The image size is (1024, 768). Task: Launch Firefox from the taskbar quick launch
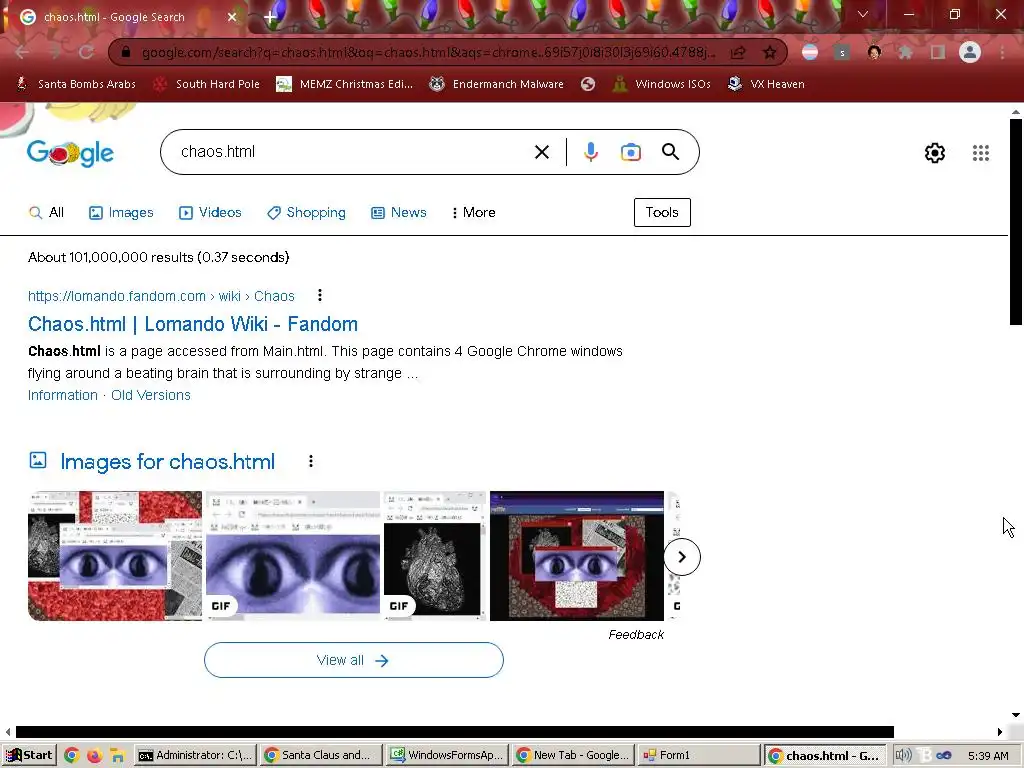95,756
